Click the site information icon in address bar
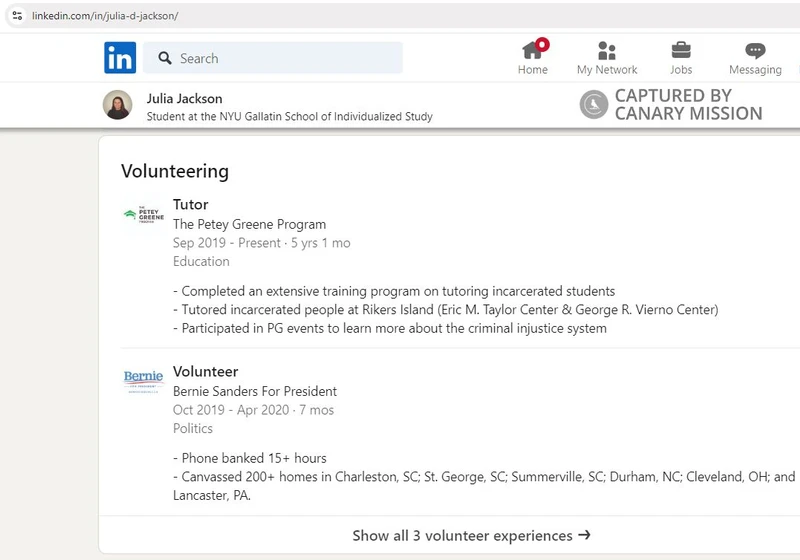800x560 pixels. pyautogui.click(x=17, y=15)
